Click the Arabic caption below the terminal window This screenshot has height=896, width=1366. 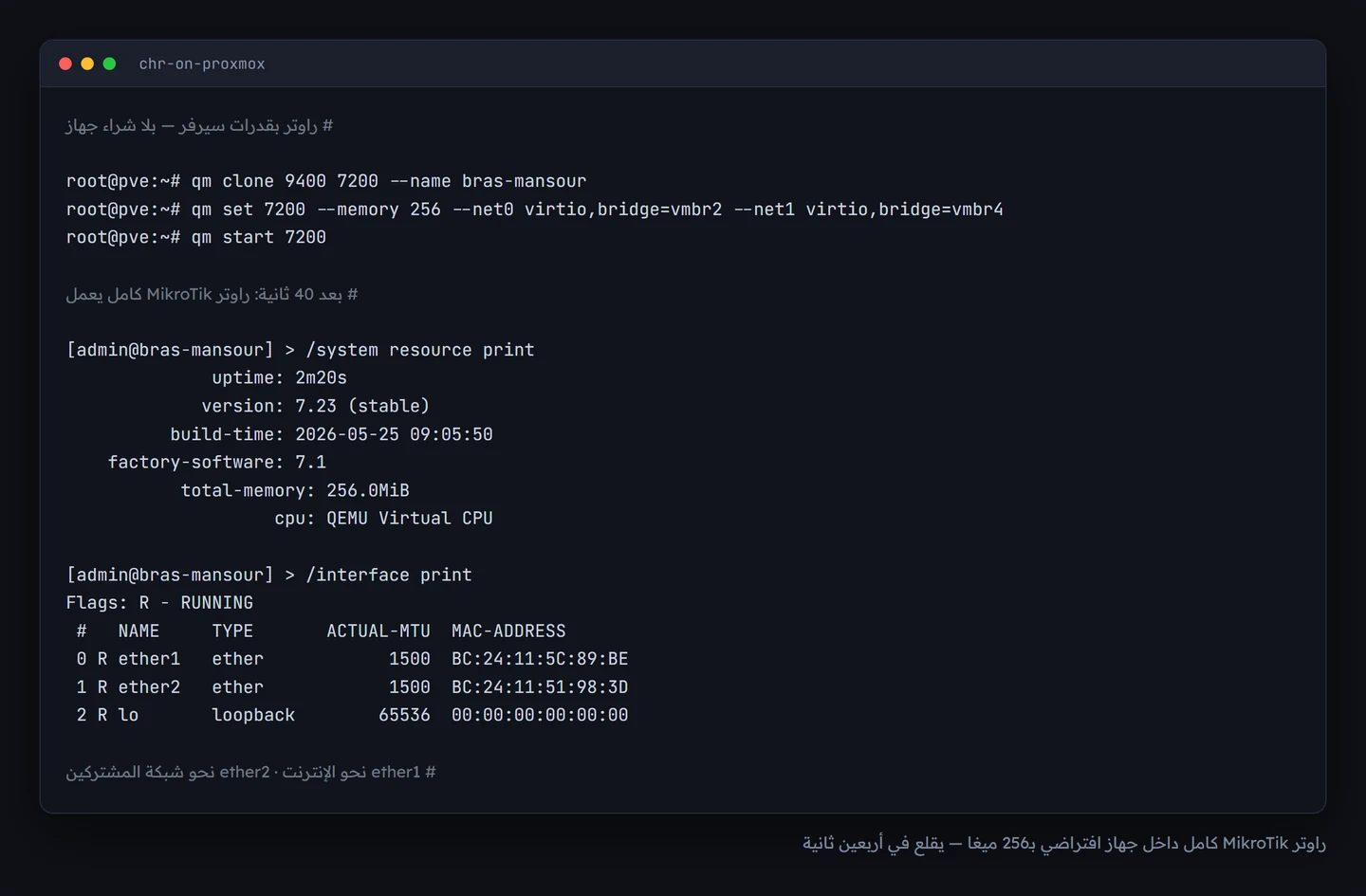[1064, 843]
